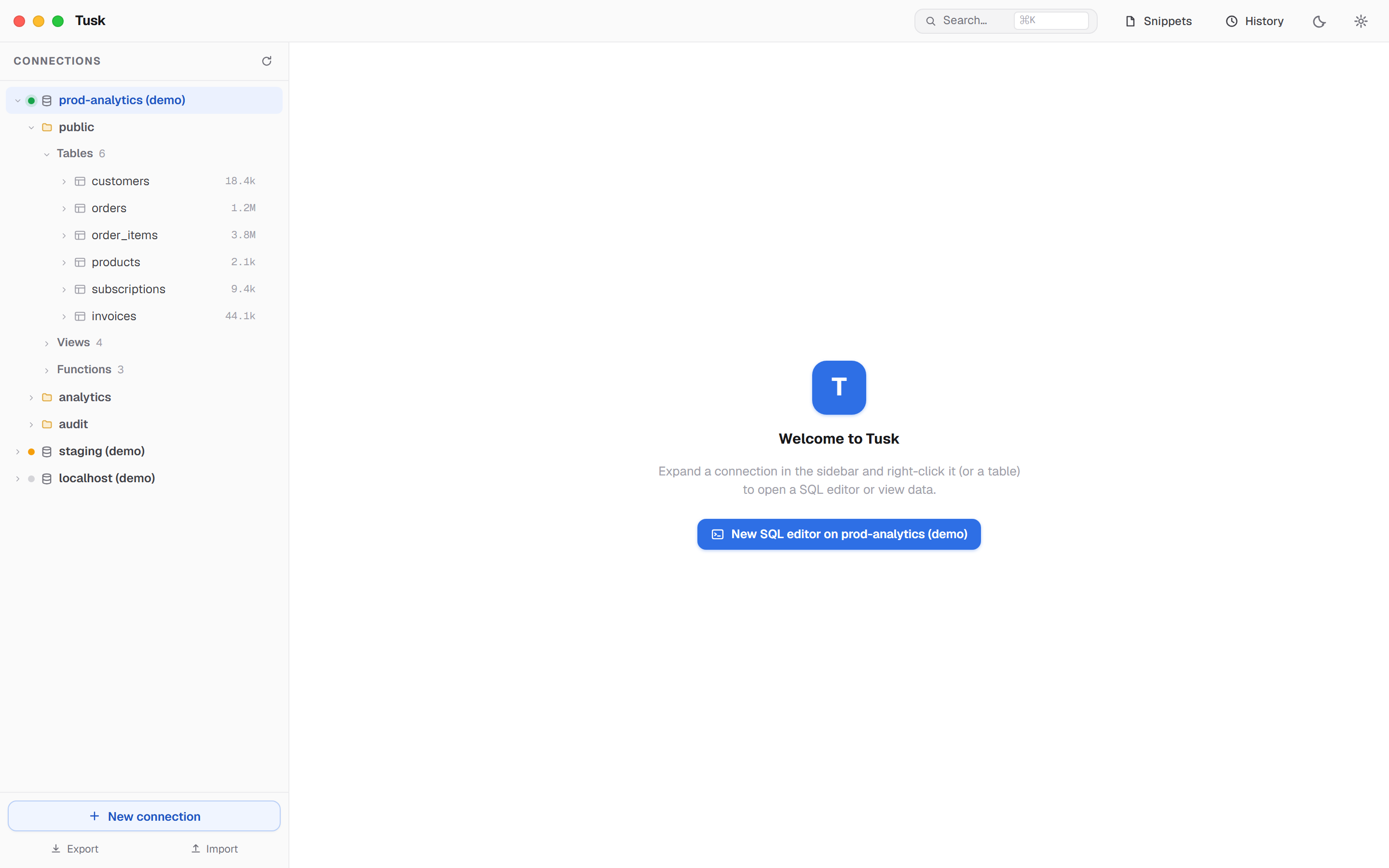Click the order_items table icon
Viewport: 1389px width, 868px height.
(x=81, y=235)
